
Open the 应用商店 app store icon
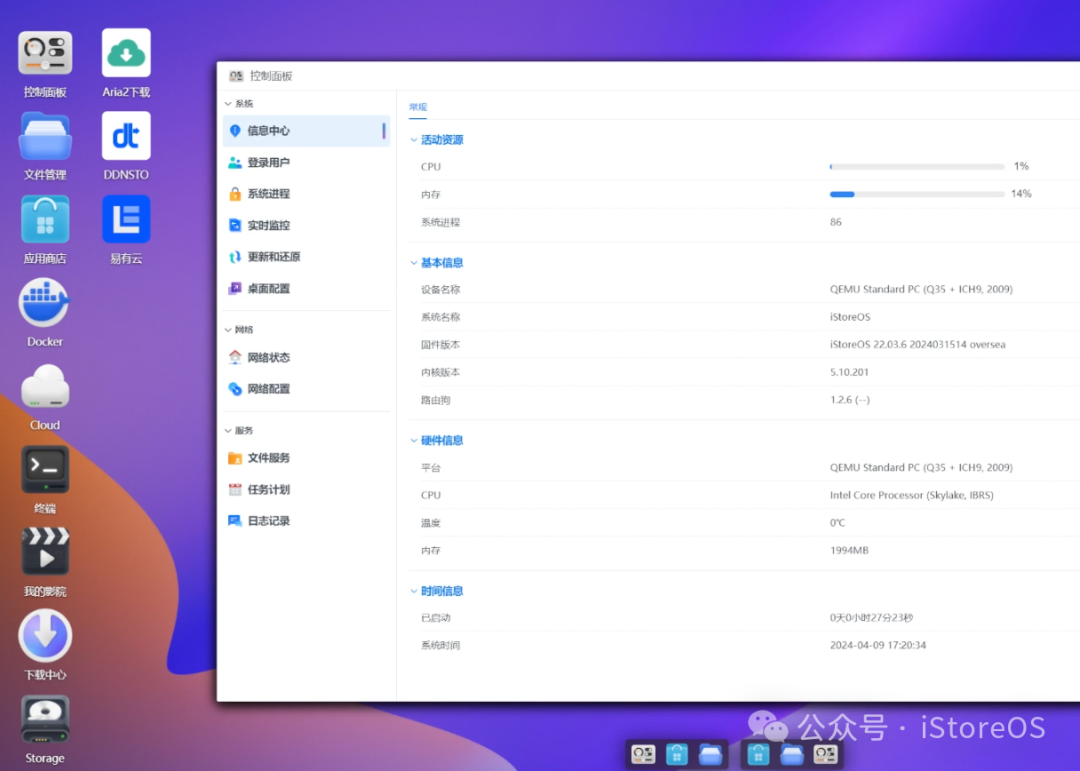[45, 219]
